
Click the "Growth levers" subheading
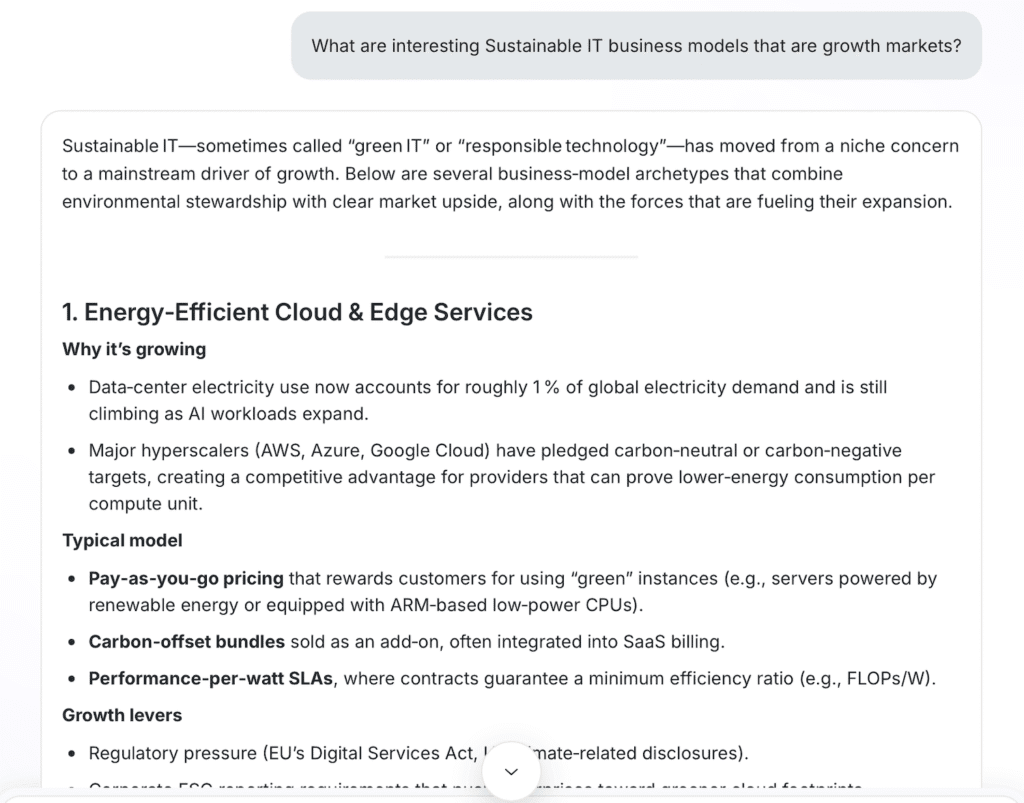[122, 715]
